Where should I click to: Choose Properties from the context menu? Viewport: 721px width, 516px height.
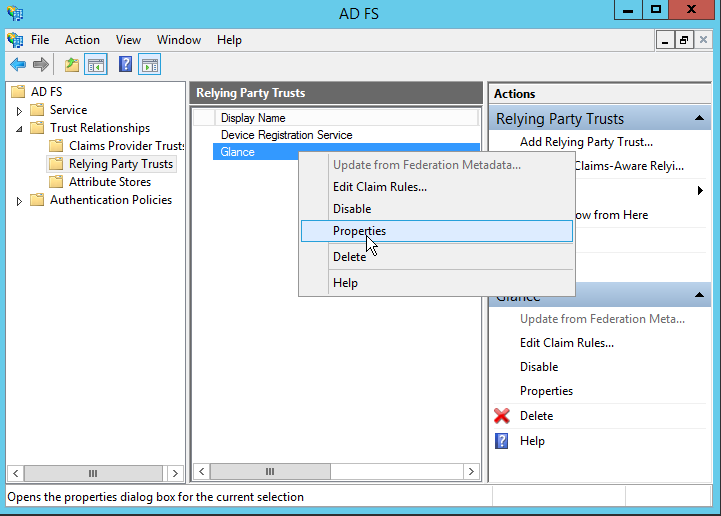point(359,231)
